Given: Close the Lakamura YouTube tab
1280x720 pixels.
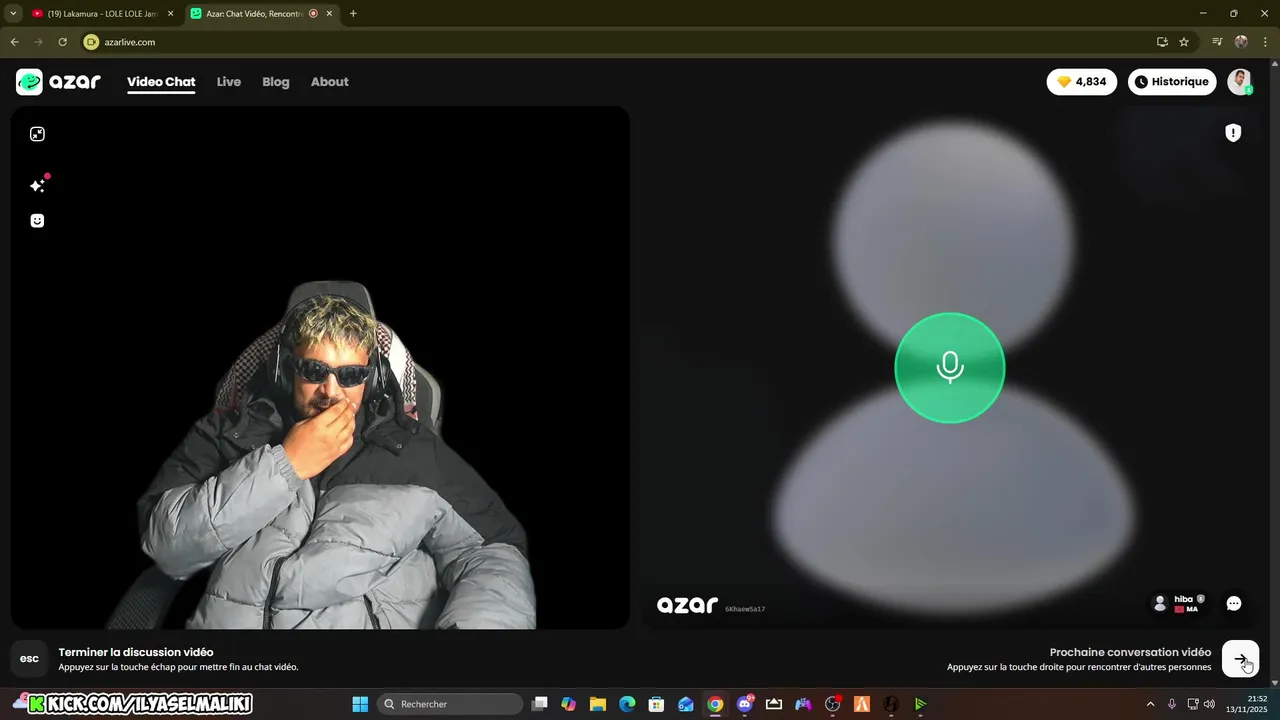Looking at the screenshot, I should point(170,14).
